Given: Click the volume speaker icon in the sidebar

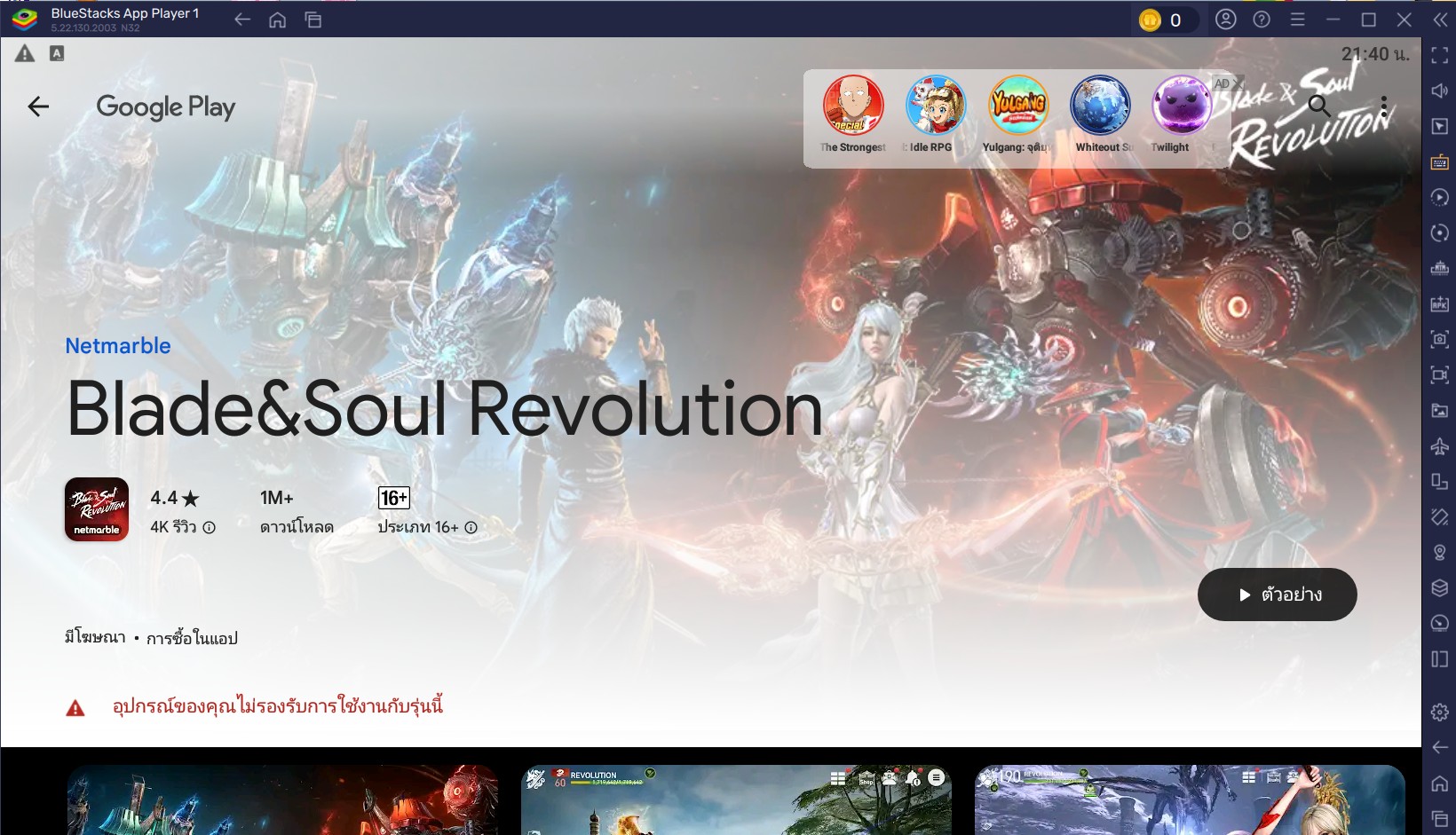Looking at the screenshot, I should pyautogui.click(x=1440, y=91).
